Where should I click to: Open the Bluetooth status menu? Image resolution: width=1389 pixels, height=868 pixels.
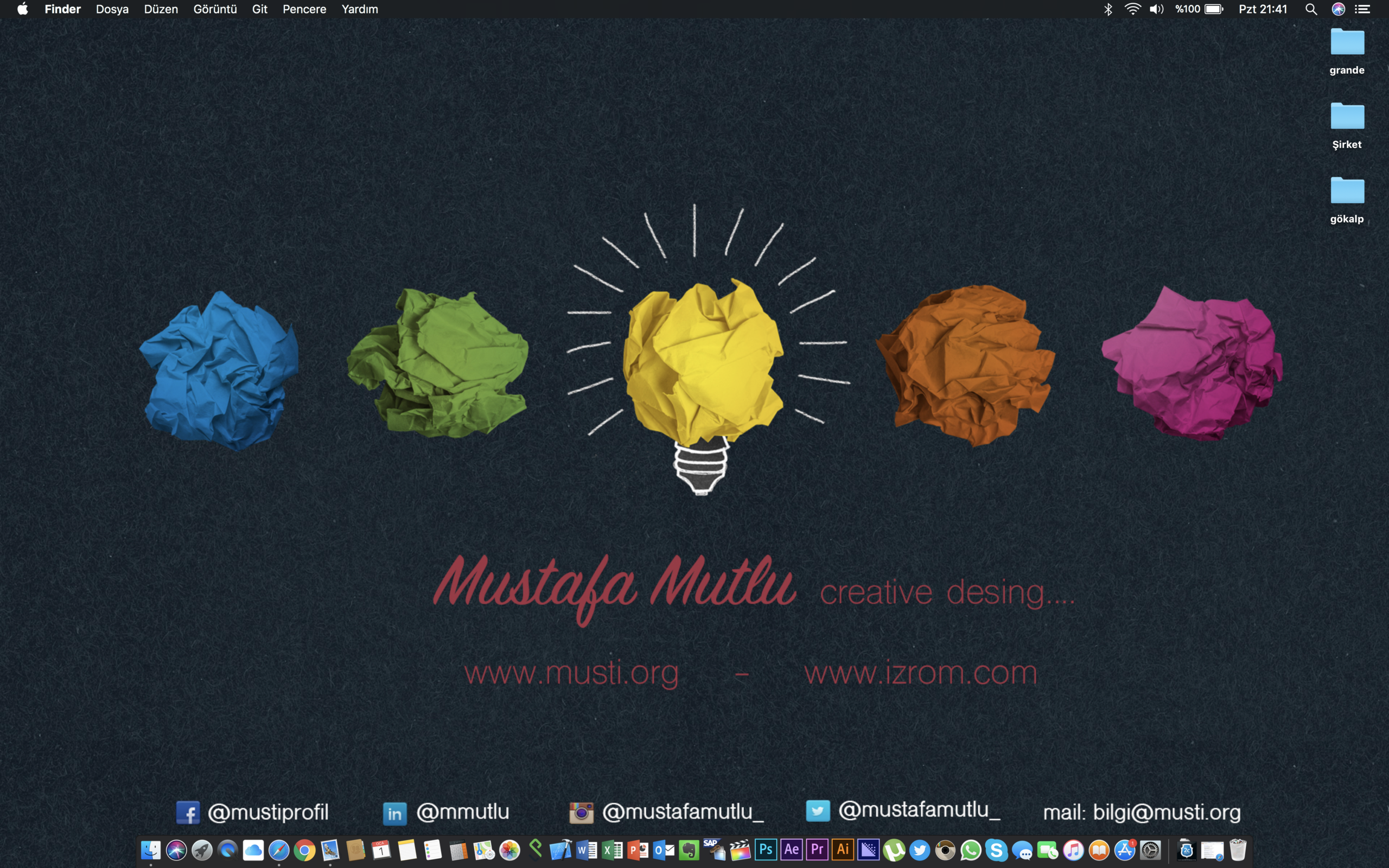coord(1108,9)
